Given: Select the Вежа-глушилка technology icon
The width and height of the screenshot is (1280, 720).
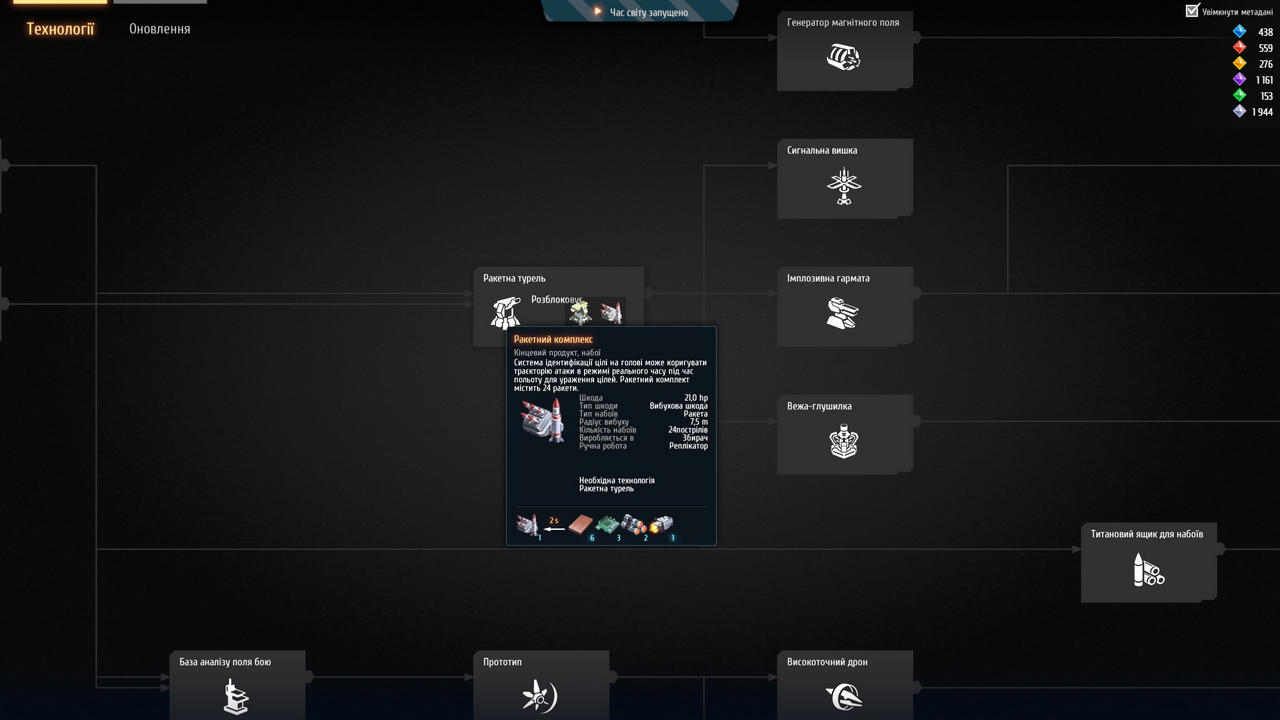Looking at the screenshot, I should (844, 441).
